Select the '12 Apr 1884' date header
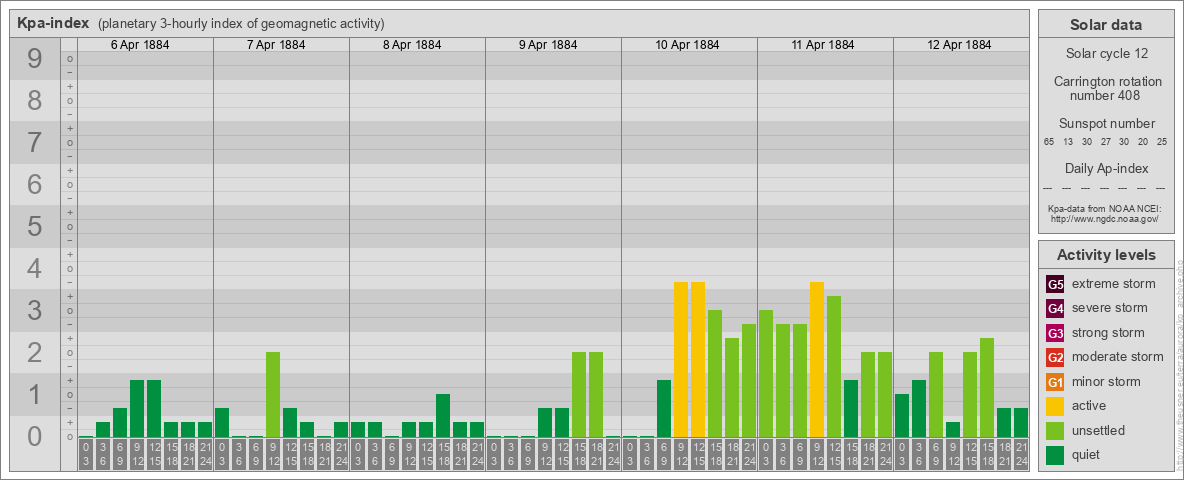The height and width of the screenshot is (480, 1184). [959, 45]
